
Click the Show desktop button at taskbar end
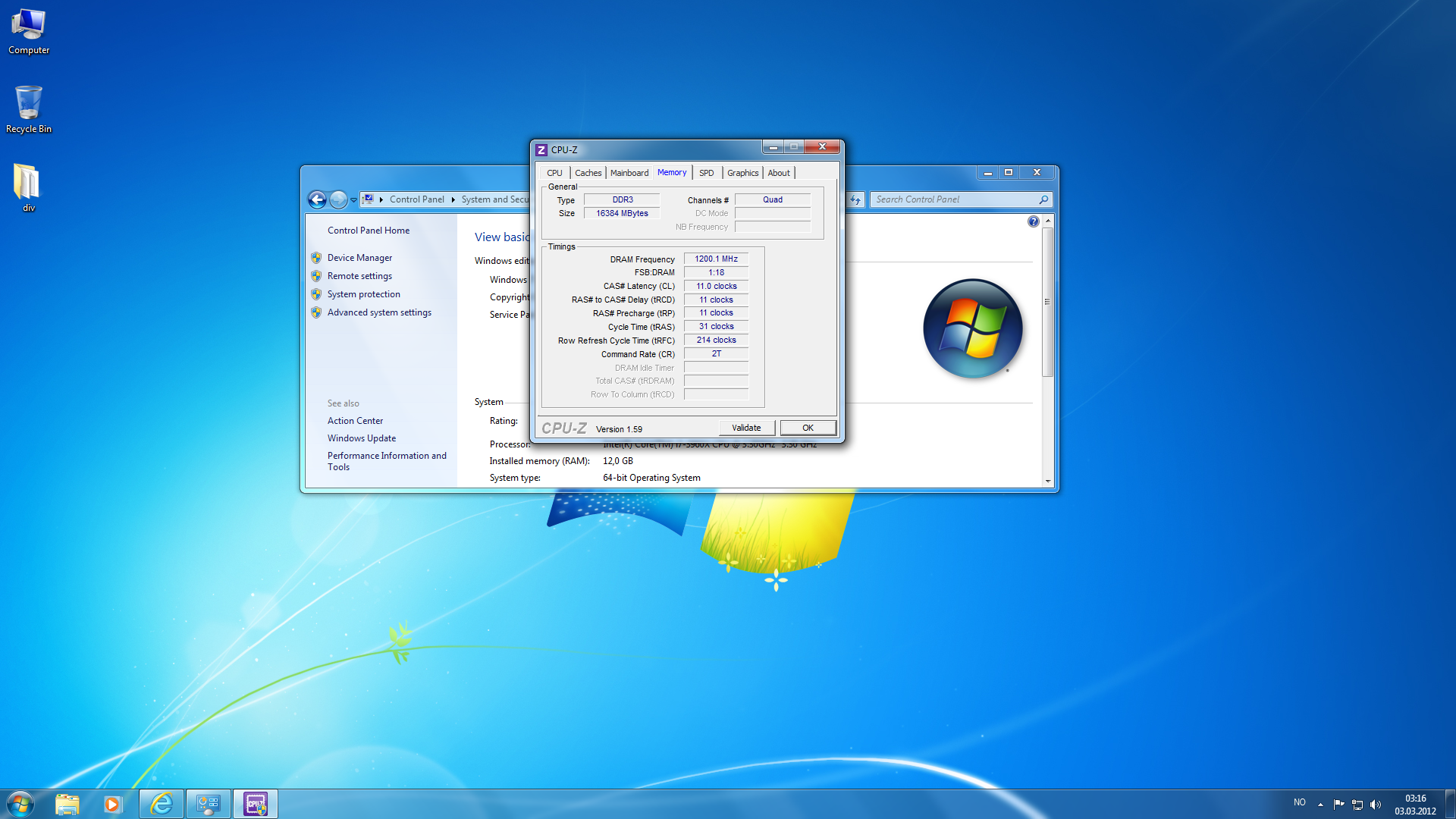tap(1450, 804)
